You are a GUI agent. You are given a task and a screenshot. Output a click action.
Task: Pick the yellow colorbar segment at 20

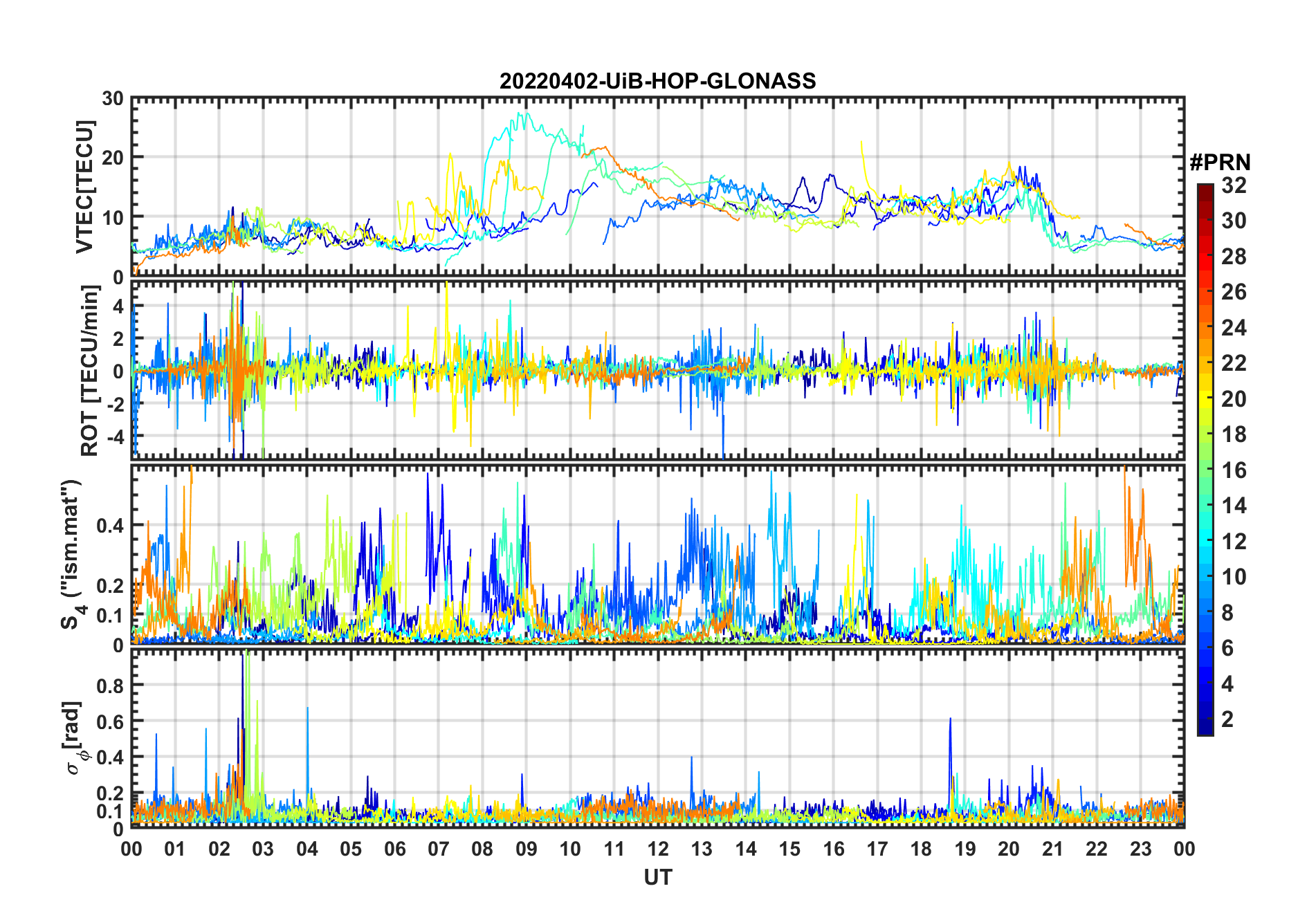[x=1205, y=398]
